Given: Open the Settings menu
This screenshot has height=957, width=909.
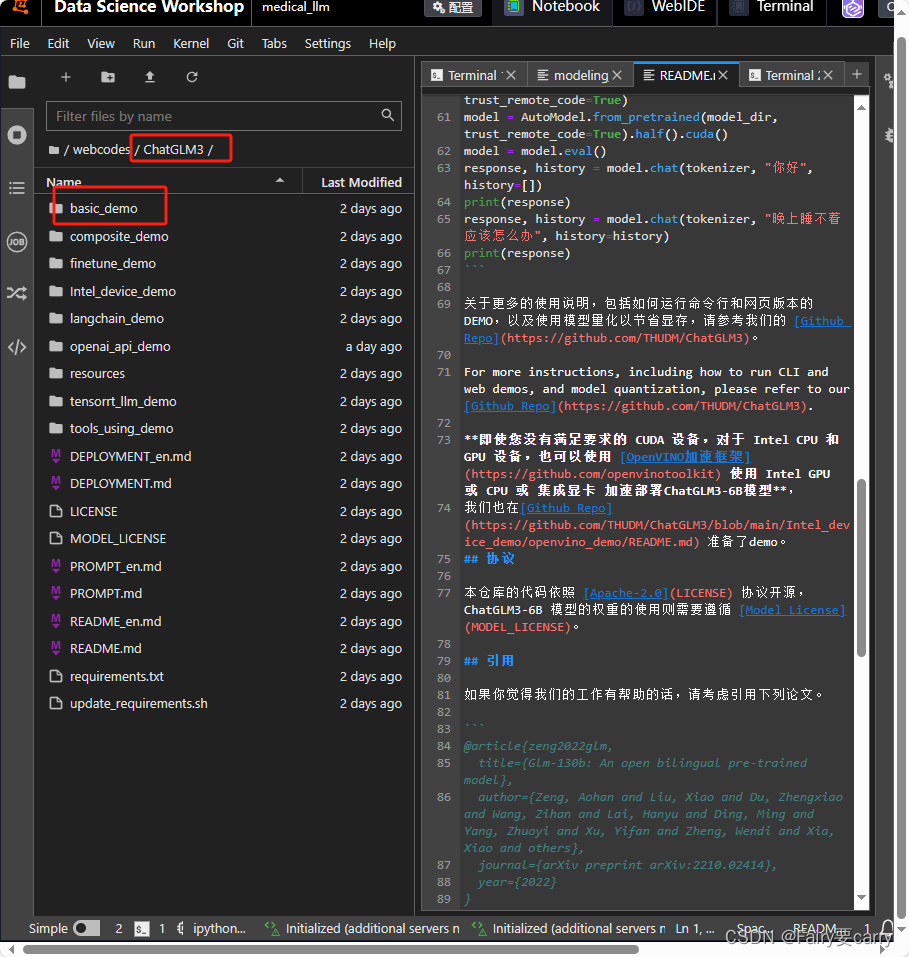Looking at the screenshot, I should click(x=328, y=44).
